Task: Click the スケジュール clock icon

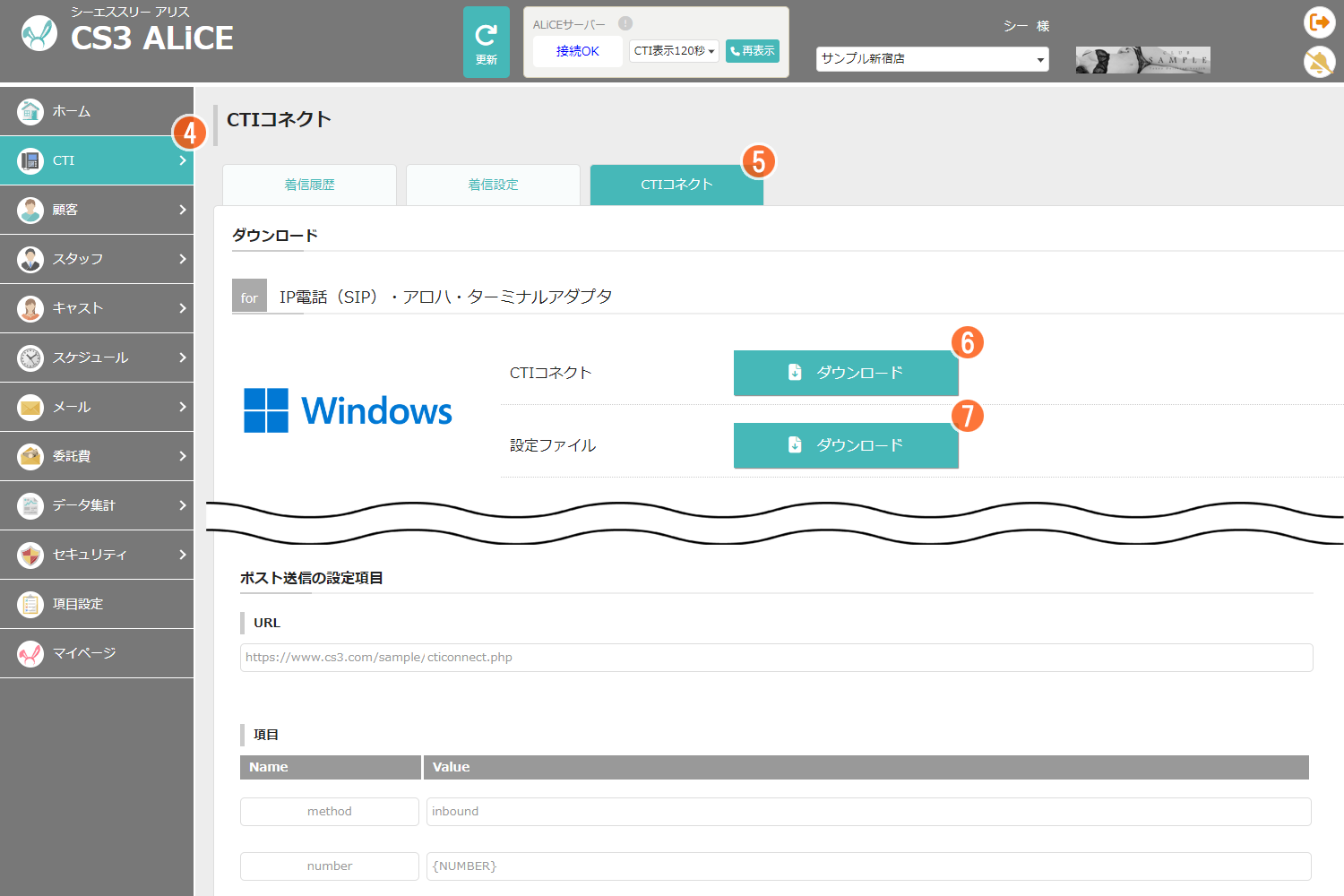Action: [x=30, y=358]
